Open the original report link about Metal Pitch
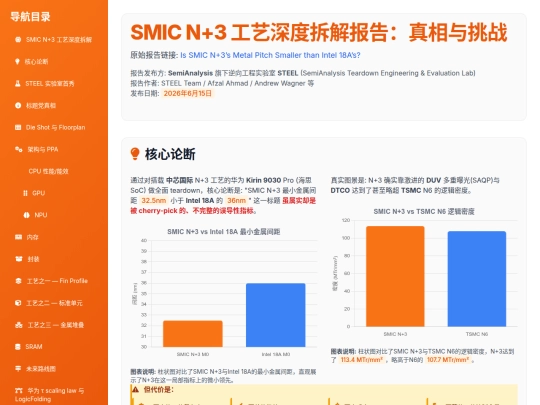540x405 pixels. point(270,55)
